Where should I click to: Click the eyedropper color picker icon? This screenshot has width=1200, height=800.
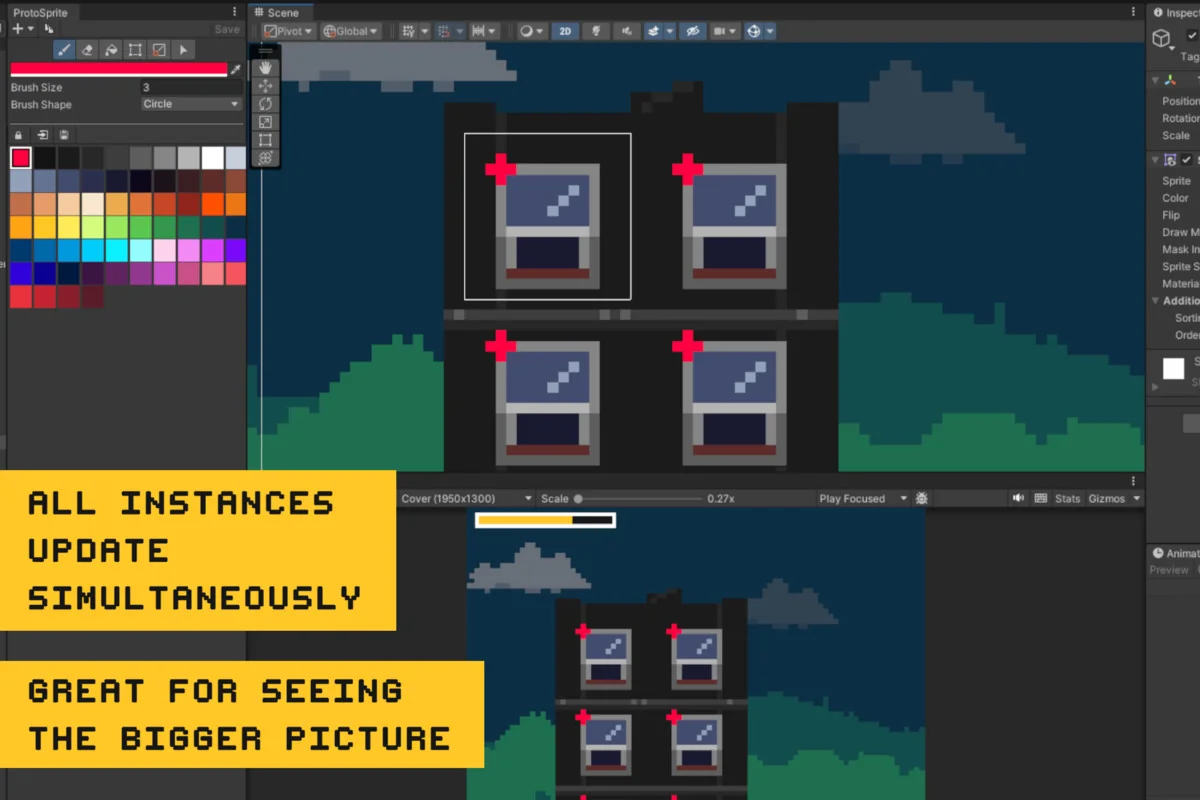click(236, 70)
